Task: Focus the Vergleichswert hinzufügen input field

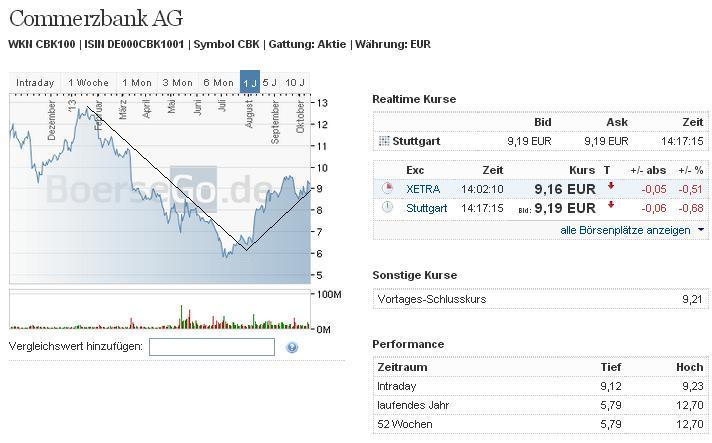Action: [x=211, y=347]
